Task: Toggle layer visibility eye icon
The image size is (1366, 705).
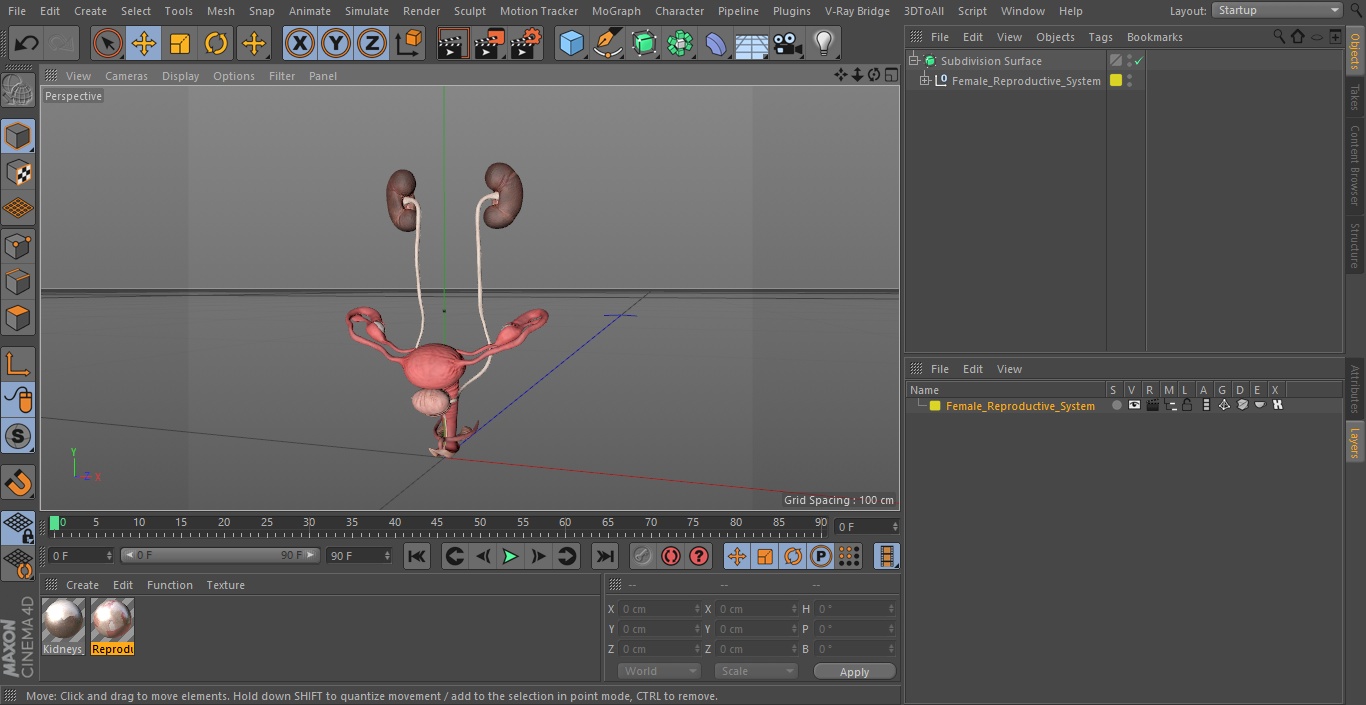Action: tap(1134, 405)
